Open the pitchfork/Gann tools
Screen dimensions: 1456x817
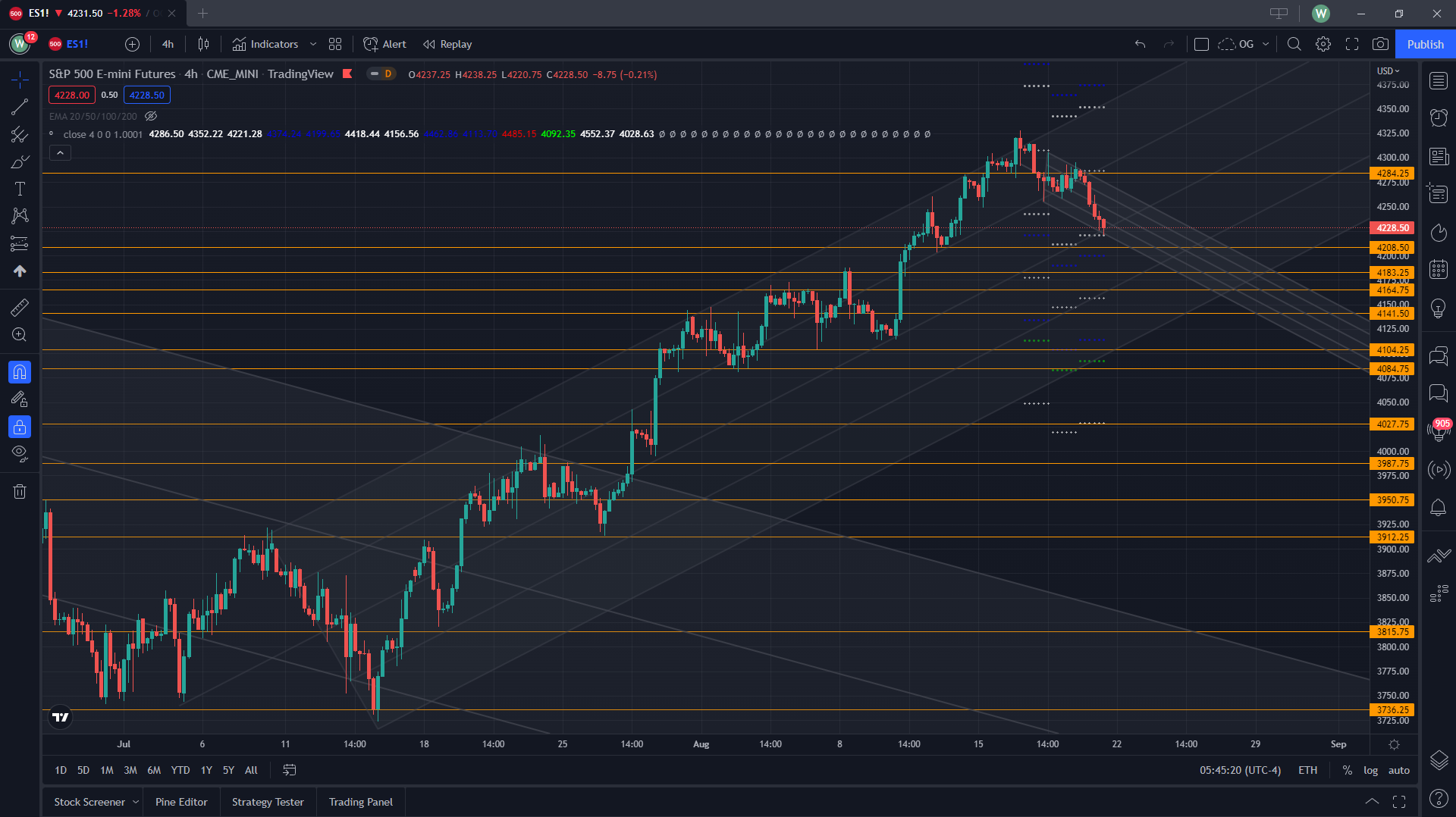pyautogui.click(x=20, y=134)
